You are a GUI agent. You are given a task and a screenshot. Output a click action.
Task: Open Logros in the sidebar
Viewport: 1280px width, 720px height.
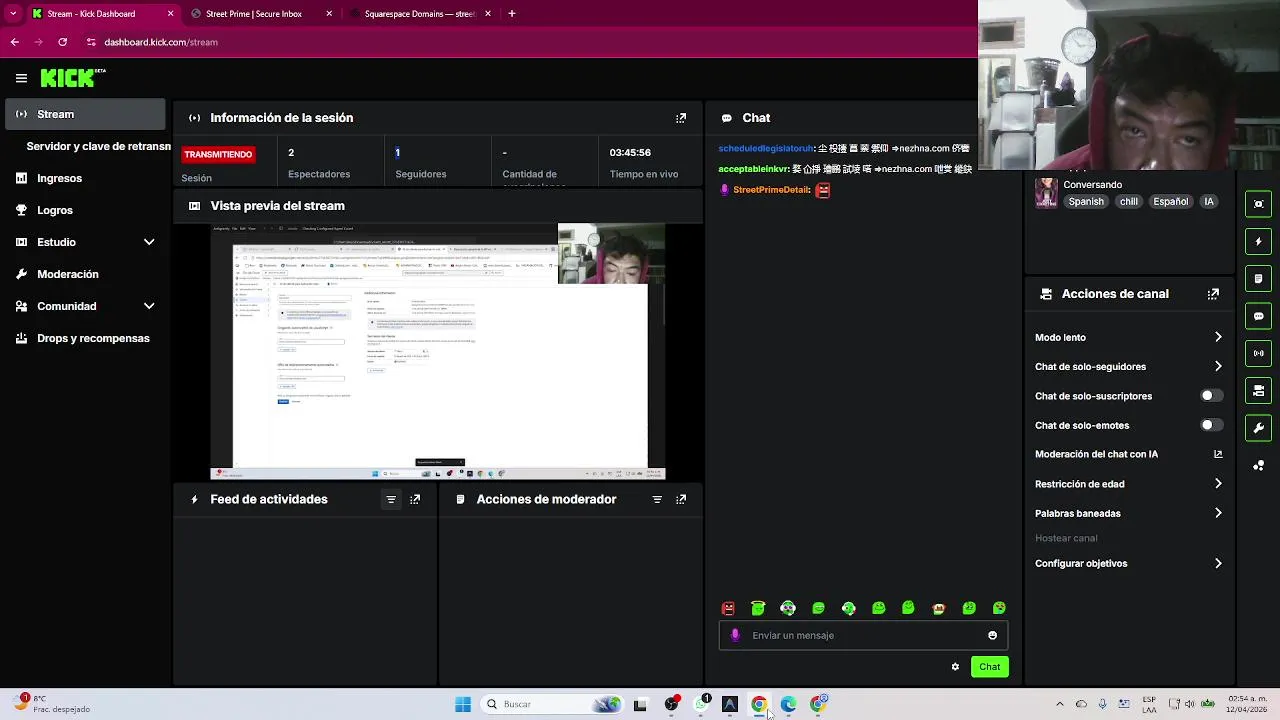coord(85,210)
